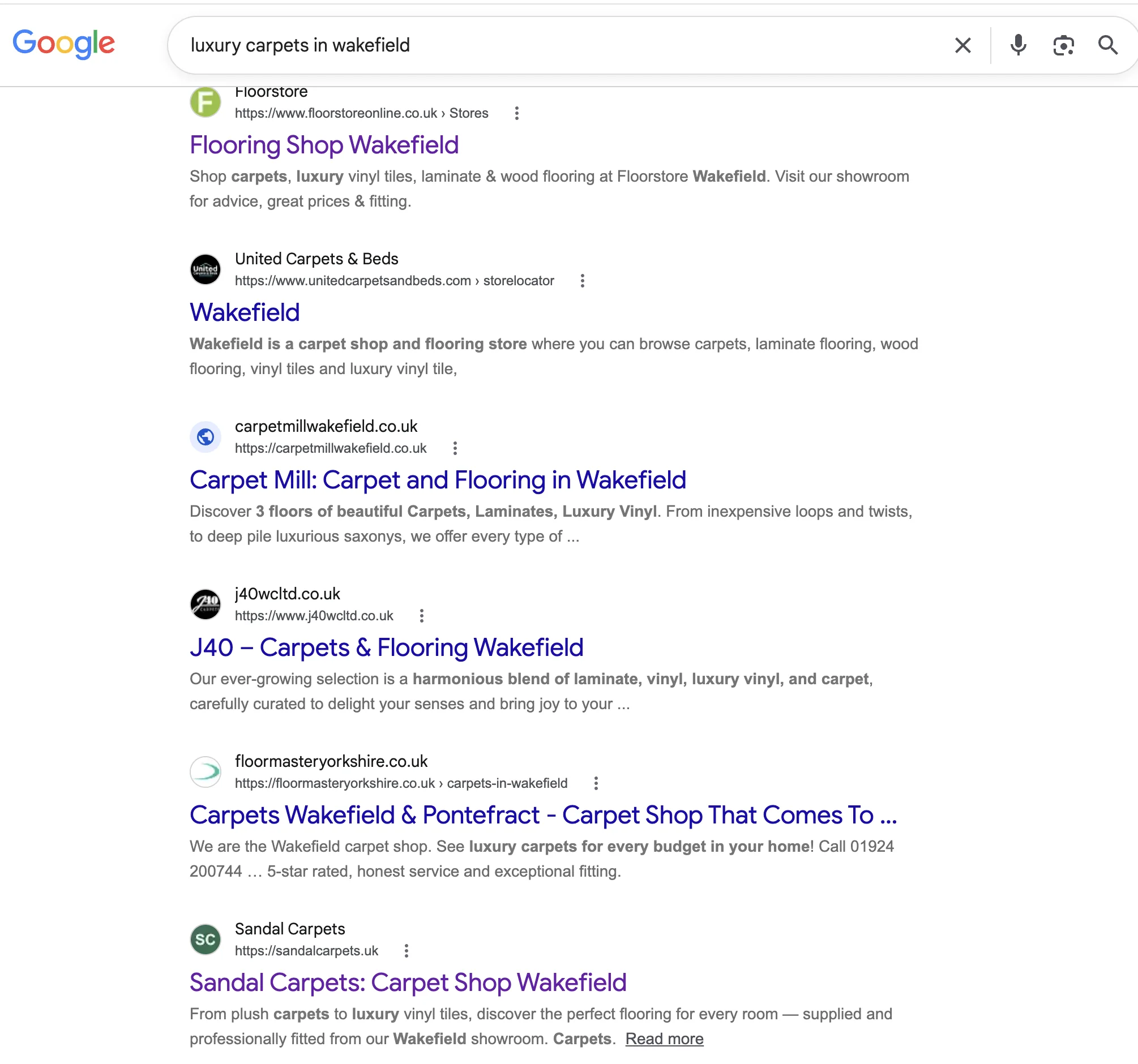Open J40 – Carpets & Flooring Wakefield link
This screenshot has height=1064, width=1138.
[x=386, y=647]
